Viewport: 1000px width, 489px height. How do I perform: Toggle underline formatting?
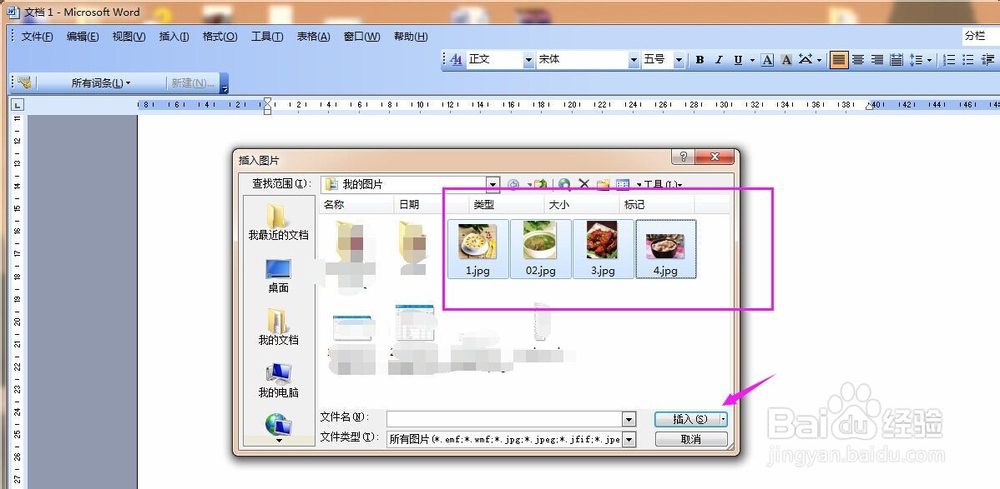click(738, 60)
